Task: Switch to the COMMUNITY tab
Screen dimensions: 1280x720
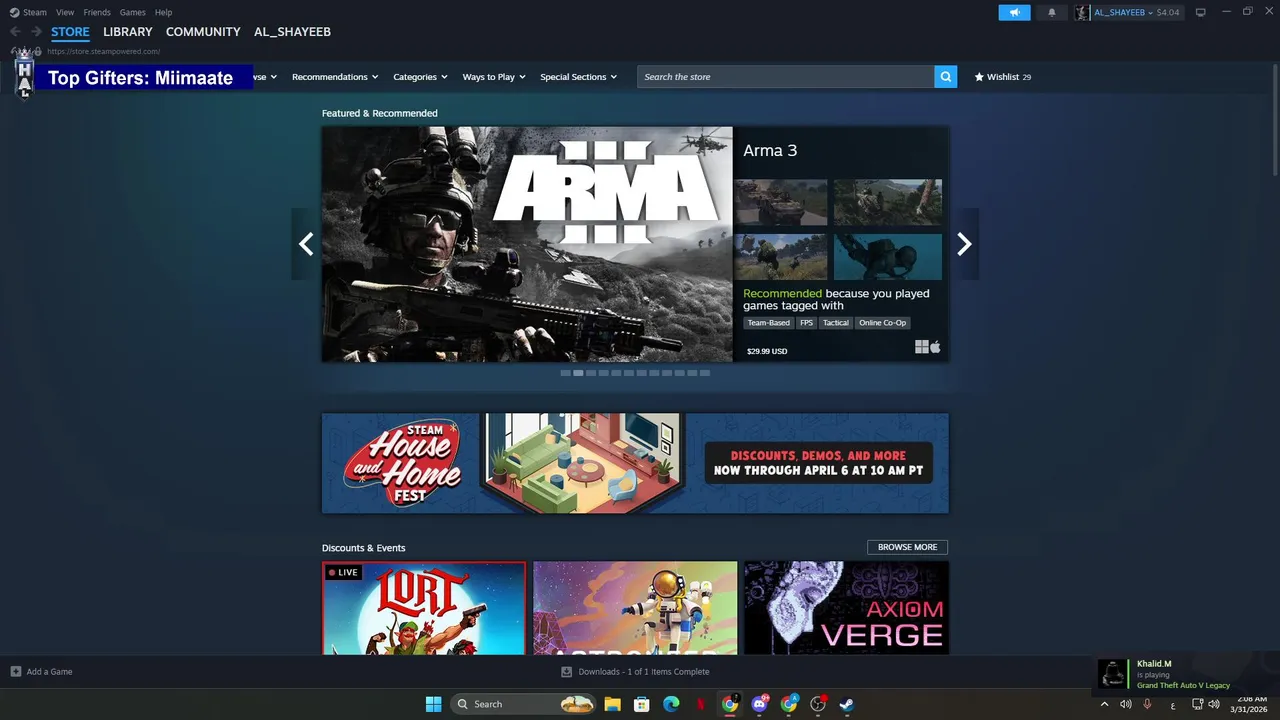Action: click(x=203, y=32)
